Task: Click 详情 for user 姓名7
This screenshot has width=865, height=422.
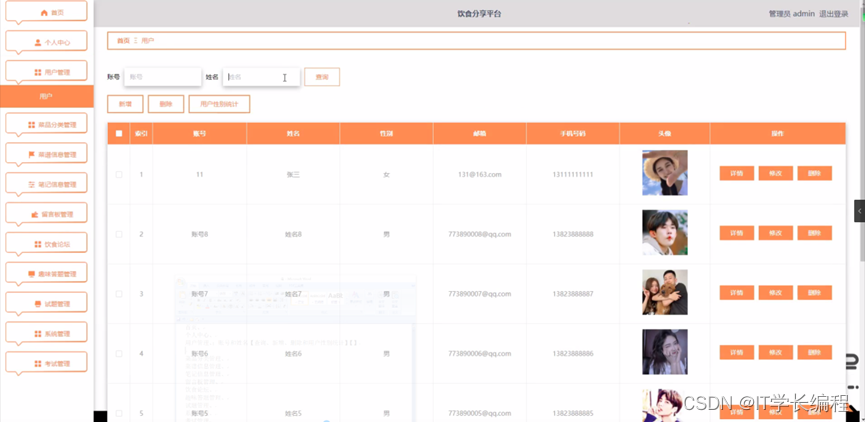Action: click(x=736, y=292)
